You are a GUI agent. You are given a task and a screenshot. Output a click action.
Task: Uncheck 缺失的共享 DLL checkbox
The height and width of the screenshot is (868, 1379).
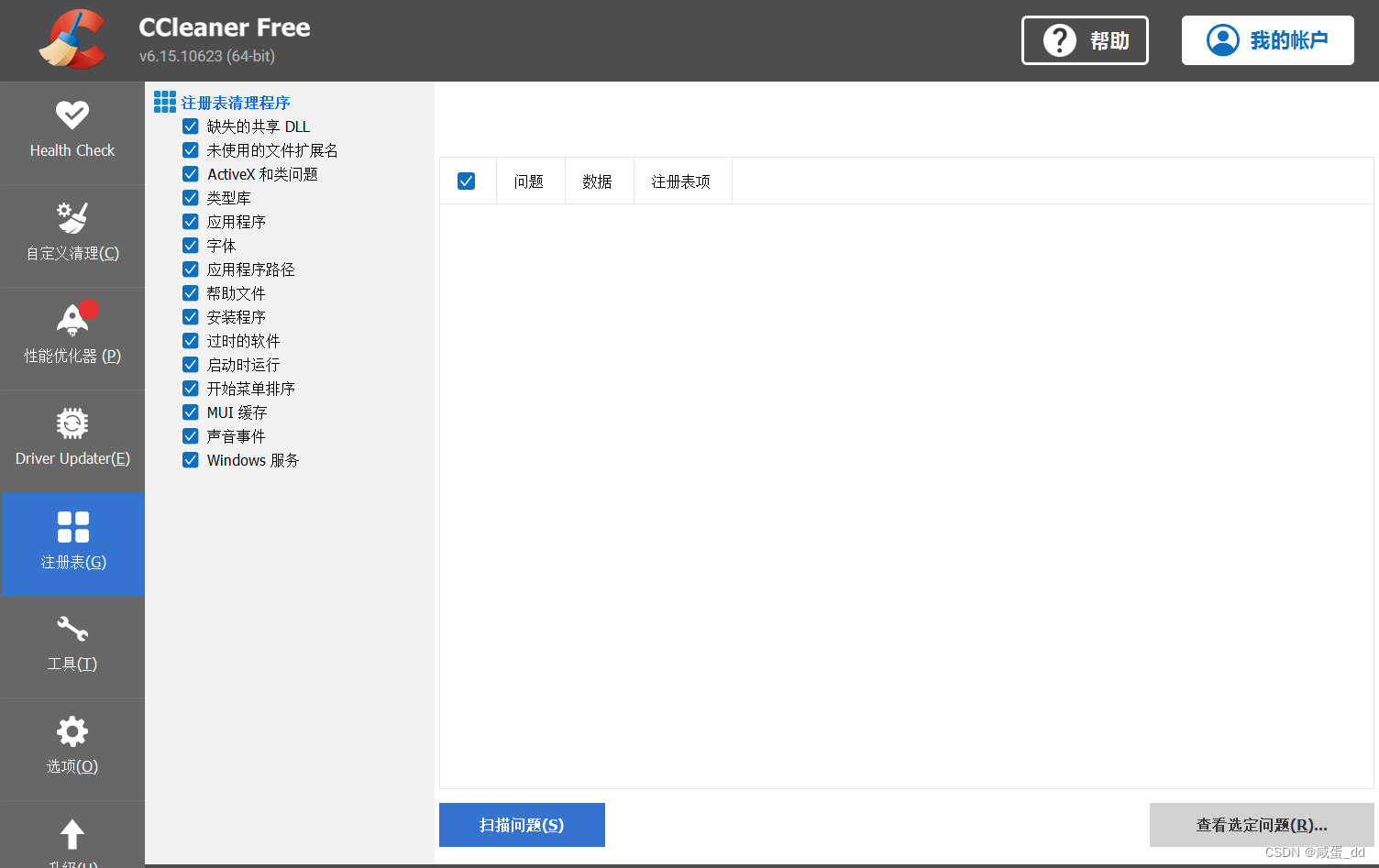click(x=191, y=126)
